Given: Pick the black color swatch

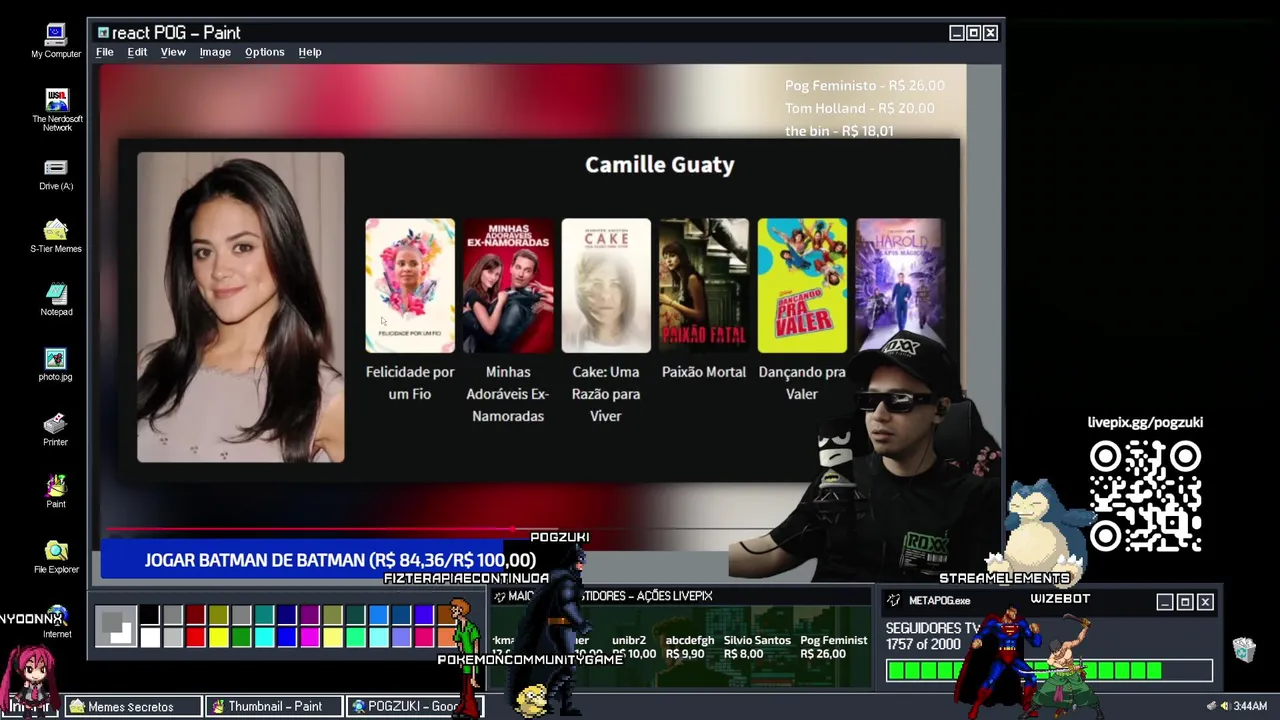Looking at the screenshot, I should (150, 615).
